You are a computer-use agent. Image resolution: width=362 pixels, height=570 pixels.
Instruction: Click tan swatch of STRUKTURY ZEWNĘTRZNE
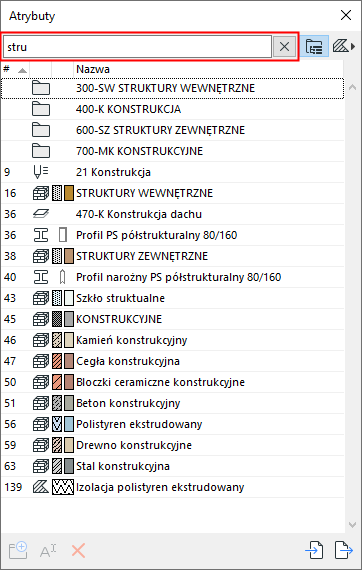click(x=69, y=256)
